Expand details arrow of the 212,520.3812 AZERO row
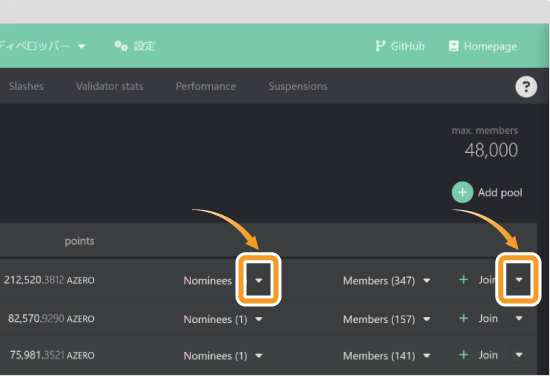Viewport: 550px width, 376px height. (519, 280)
